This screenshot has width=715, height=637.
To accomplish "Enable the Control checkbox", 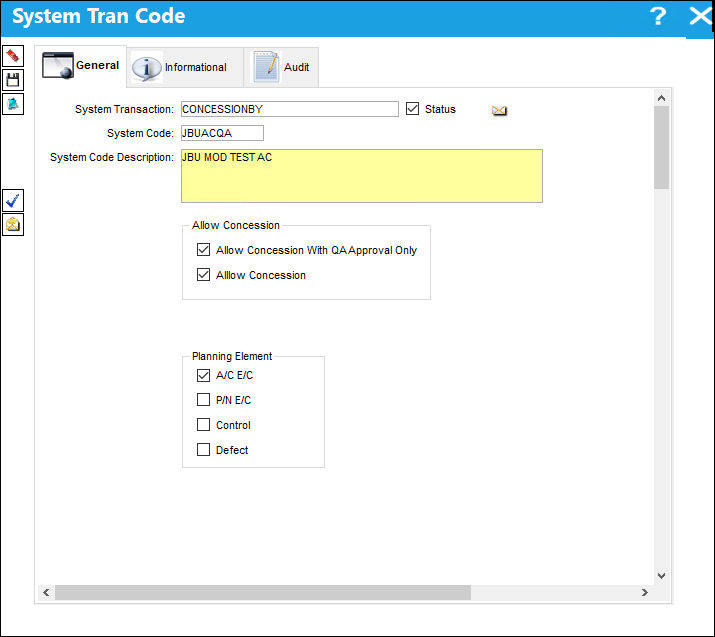I will (x=203, y=425).
